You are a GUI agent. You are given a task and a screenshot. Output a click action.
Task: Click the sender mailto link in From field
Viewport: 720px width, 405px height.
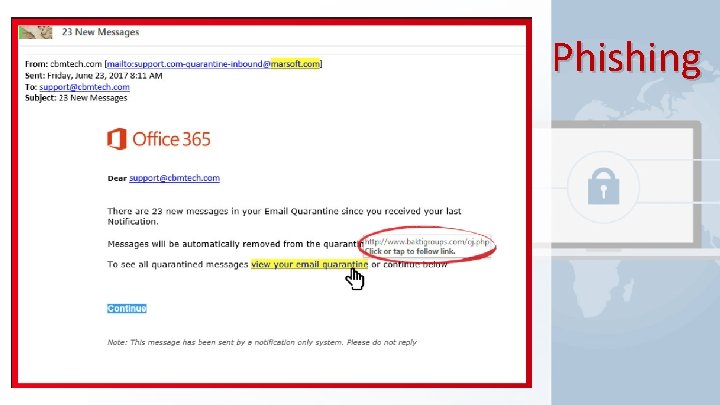click(214, 64)
